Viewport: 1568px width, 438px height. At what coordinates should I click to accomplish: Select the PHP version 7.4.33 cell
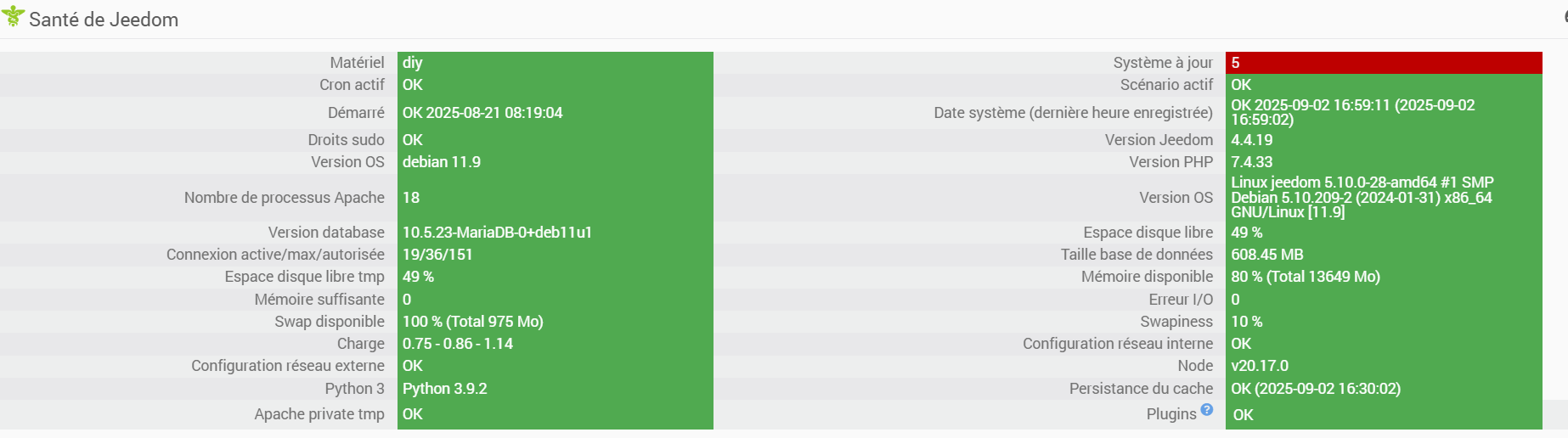click(x=1252, y=162)
